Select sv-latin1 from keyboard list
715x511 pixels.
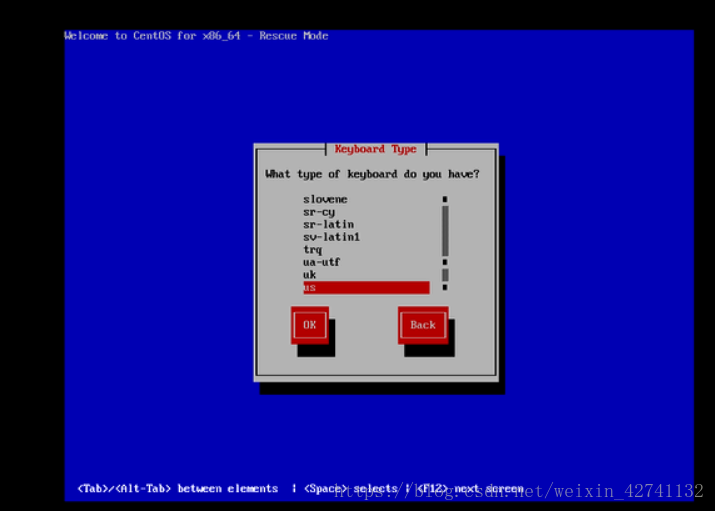pyautogui.click(x=332, y=237)
